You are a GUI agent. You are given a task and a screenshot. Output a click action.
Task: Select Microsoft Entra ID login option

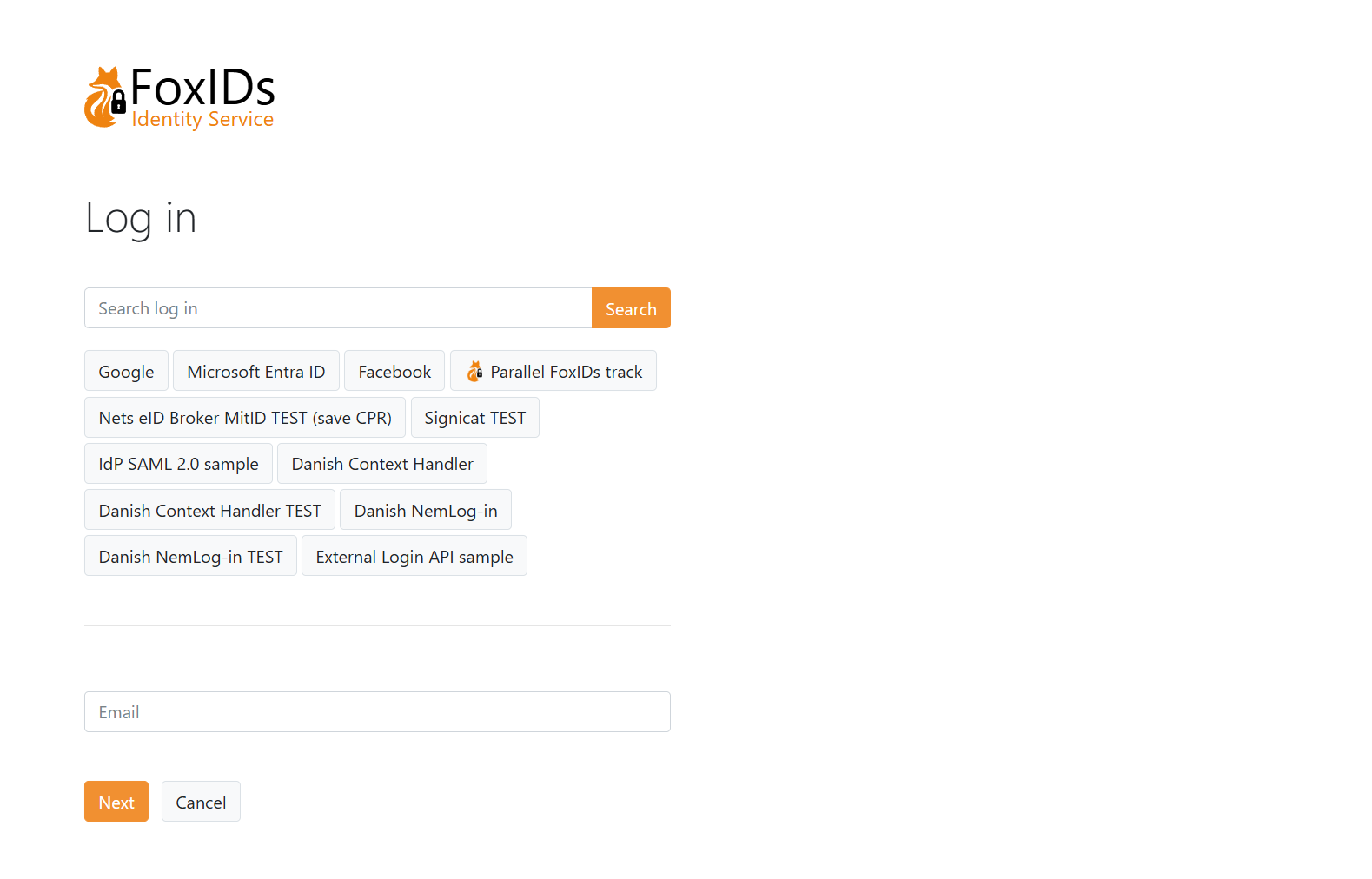coord(255,372)
